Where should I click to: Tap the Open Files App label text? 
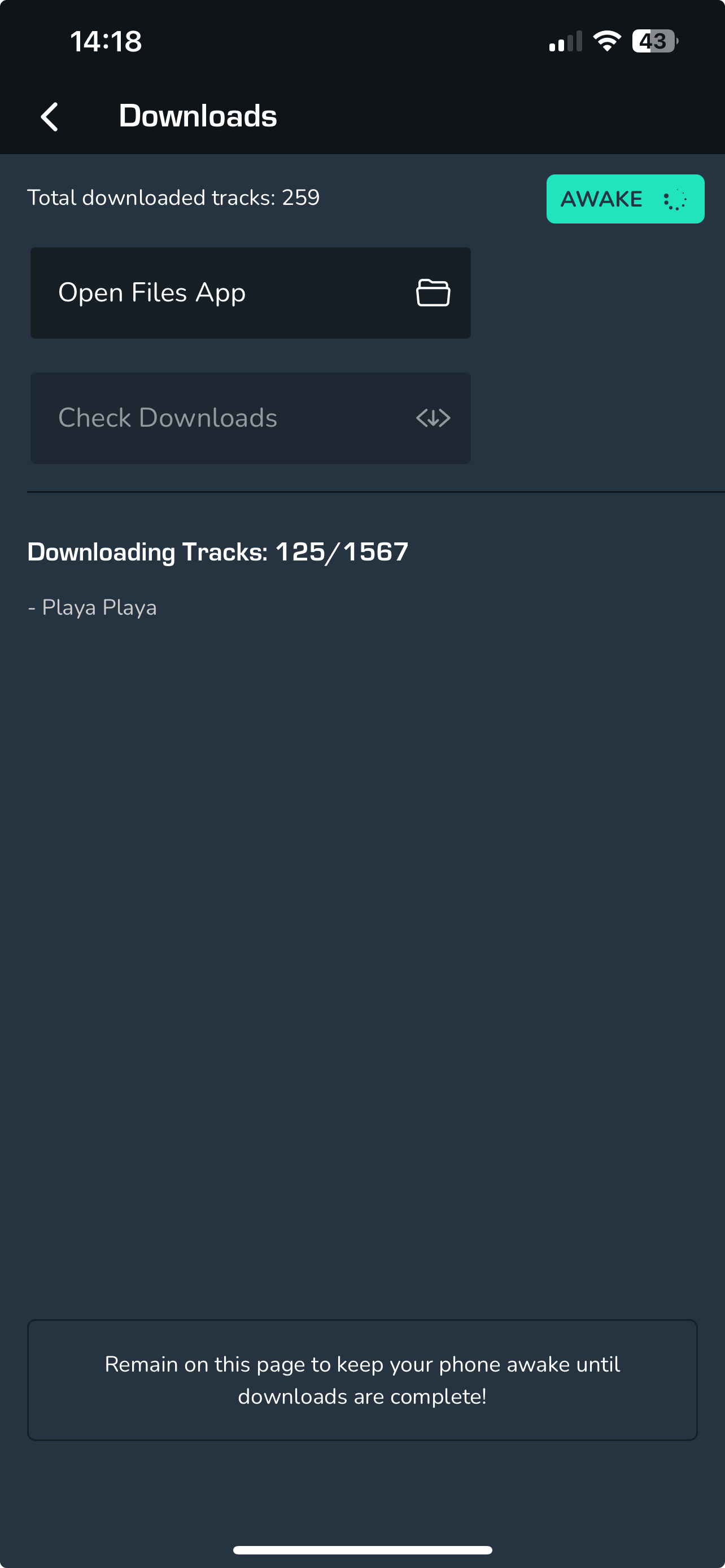[x=152, y=293]
